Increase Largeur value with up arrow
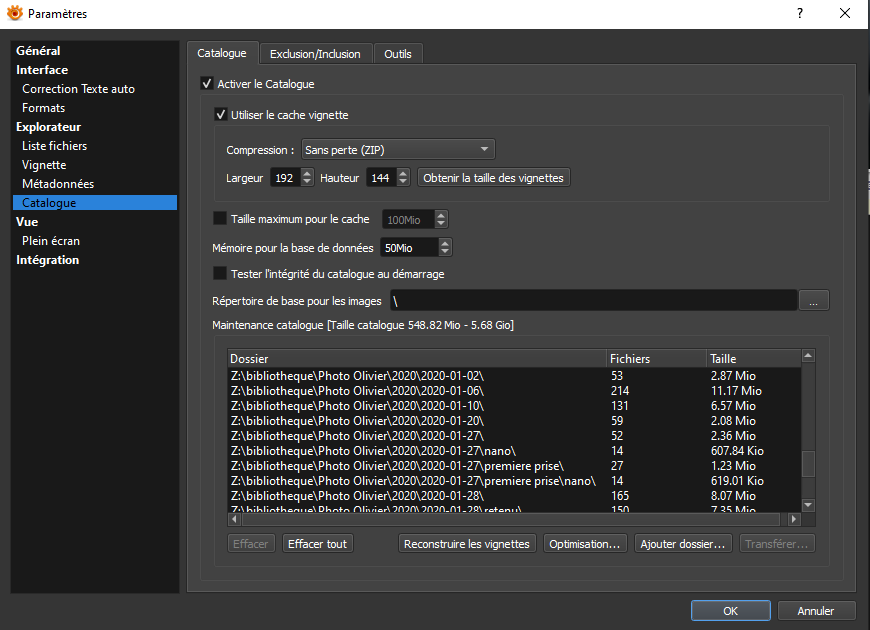 pos(307,173)
